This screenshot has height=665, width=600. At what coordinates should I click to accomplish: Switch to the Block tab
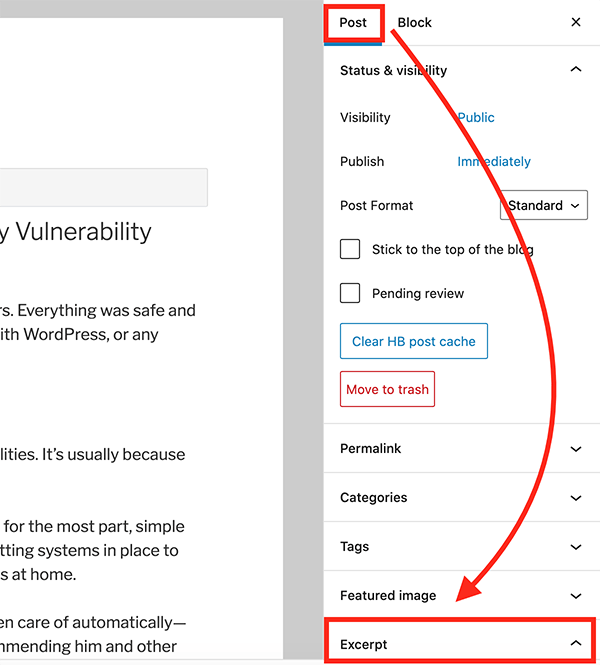[414, 22]
